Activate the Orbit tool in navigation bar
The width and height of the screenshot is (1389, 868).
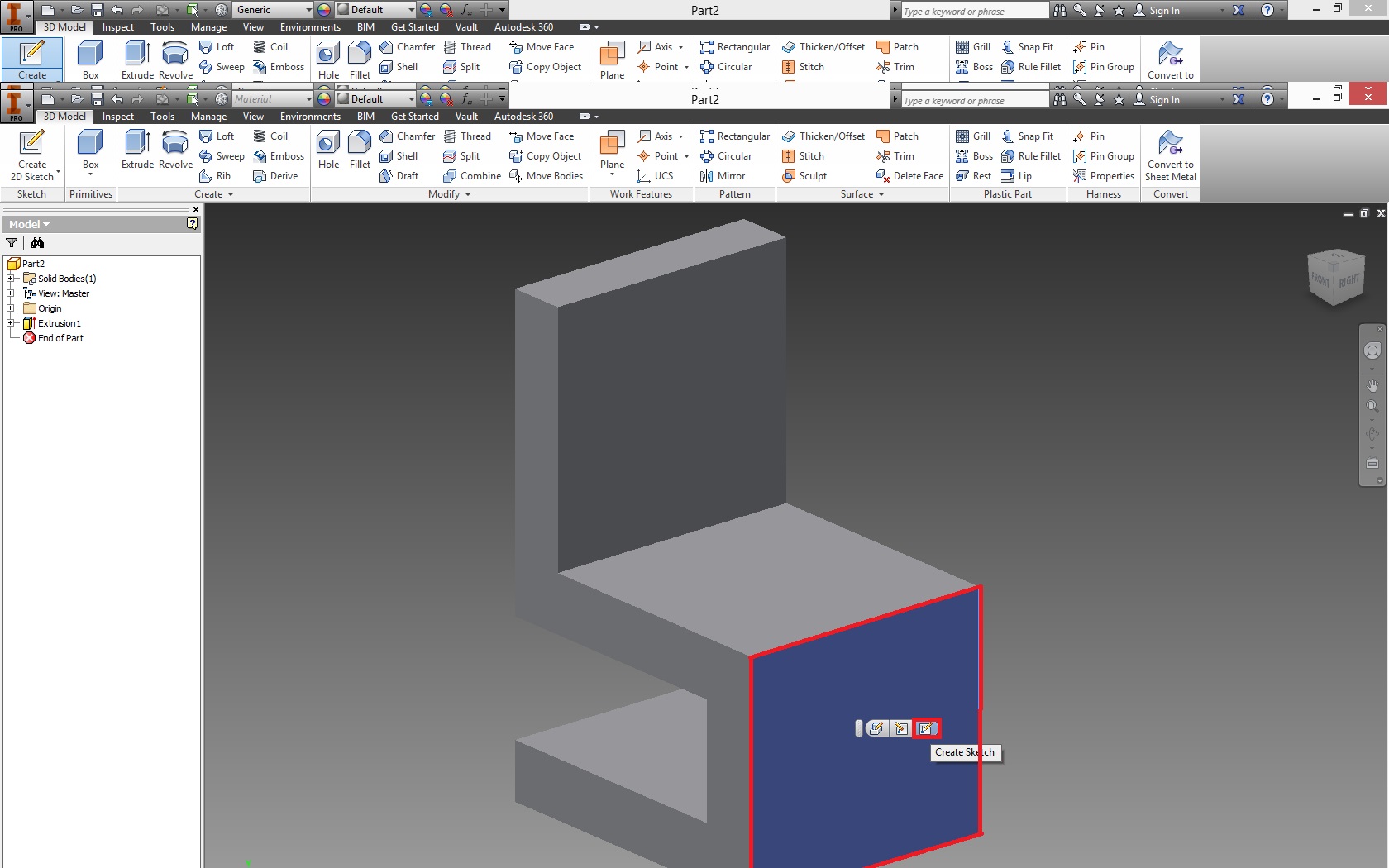click(1372, 434)
